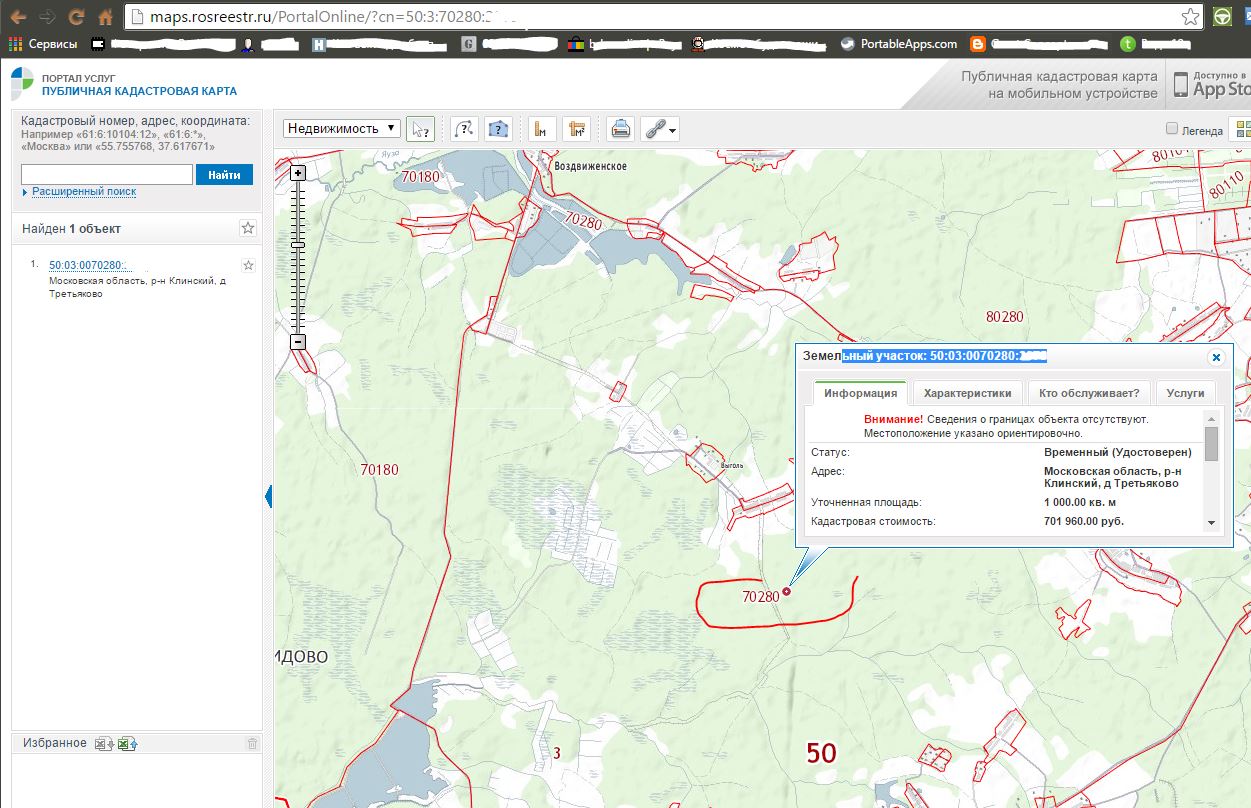Switch to the Характеристики tab

969,393
